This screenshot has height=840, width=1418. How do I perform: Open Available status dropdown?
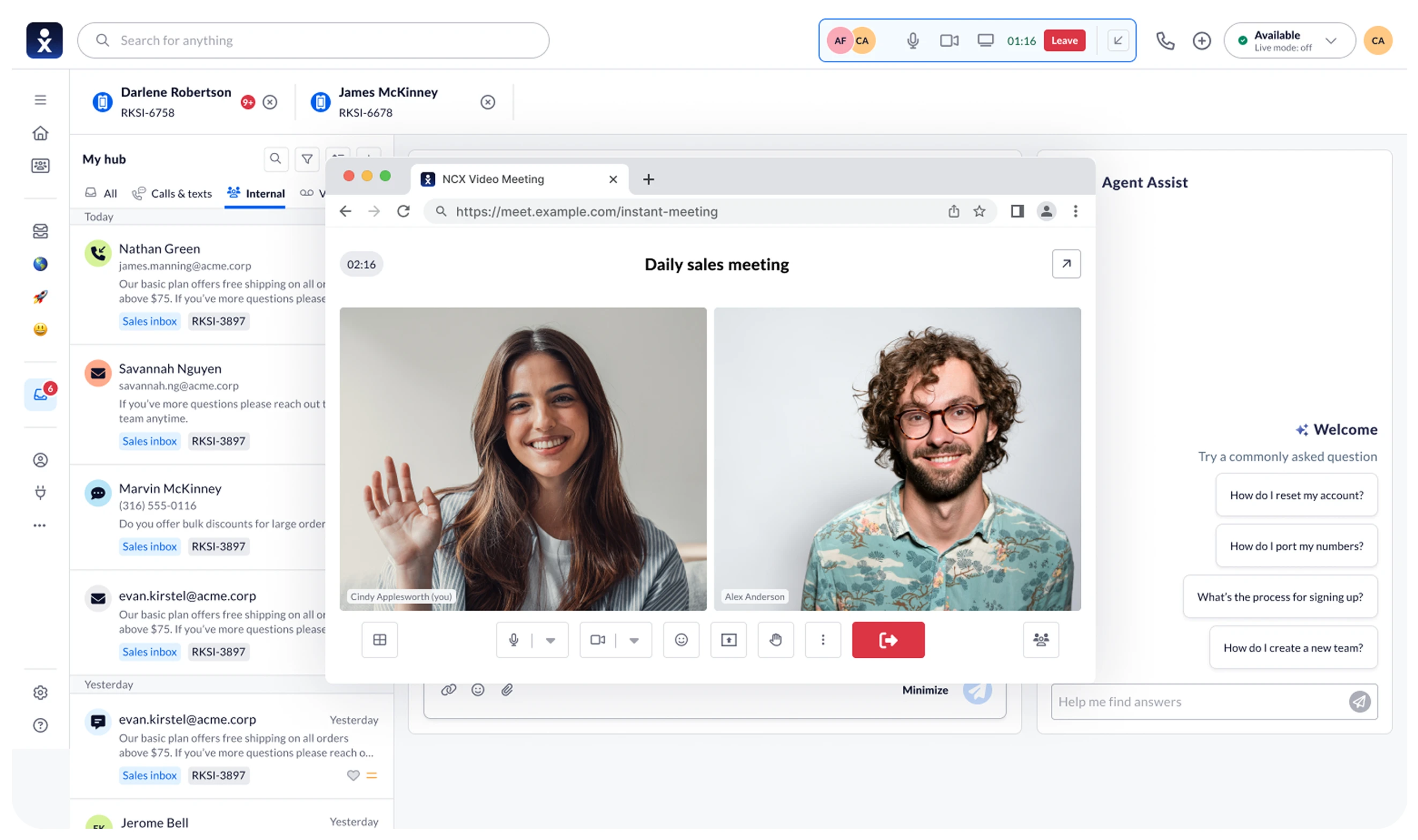tap(1289, 41)
